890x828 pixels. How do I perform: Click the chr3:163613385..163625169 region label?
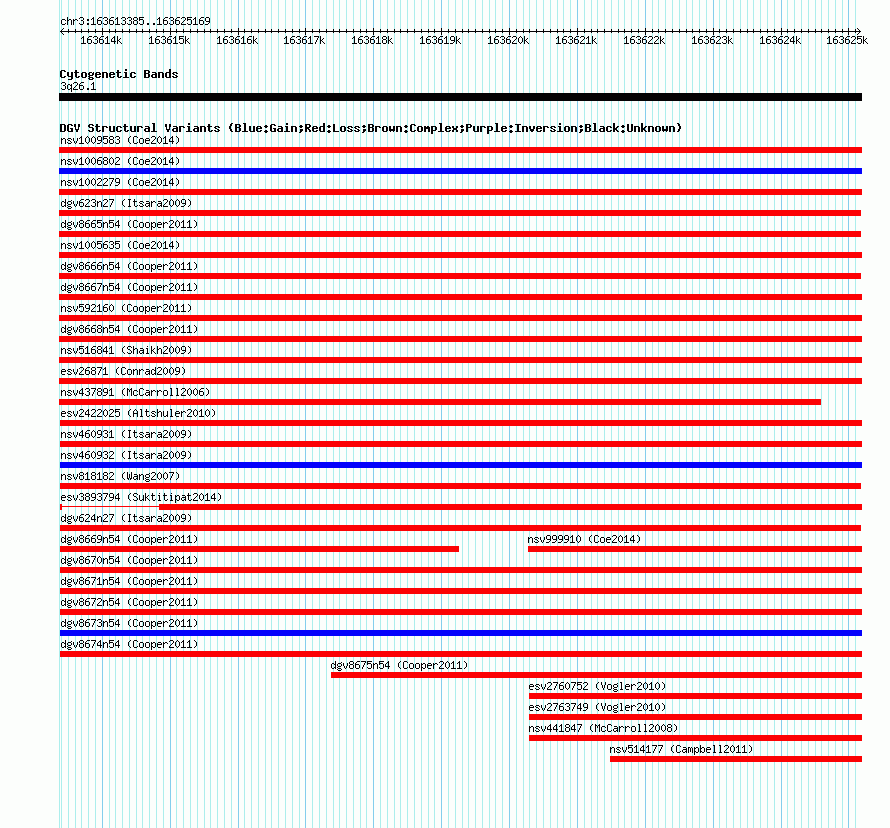135,21
